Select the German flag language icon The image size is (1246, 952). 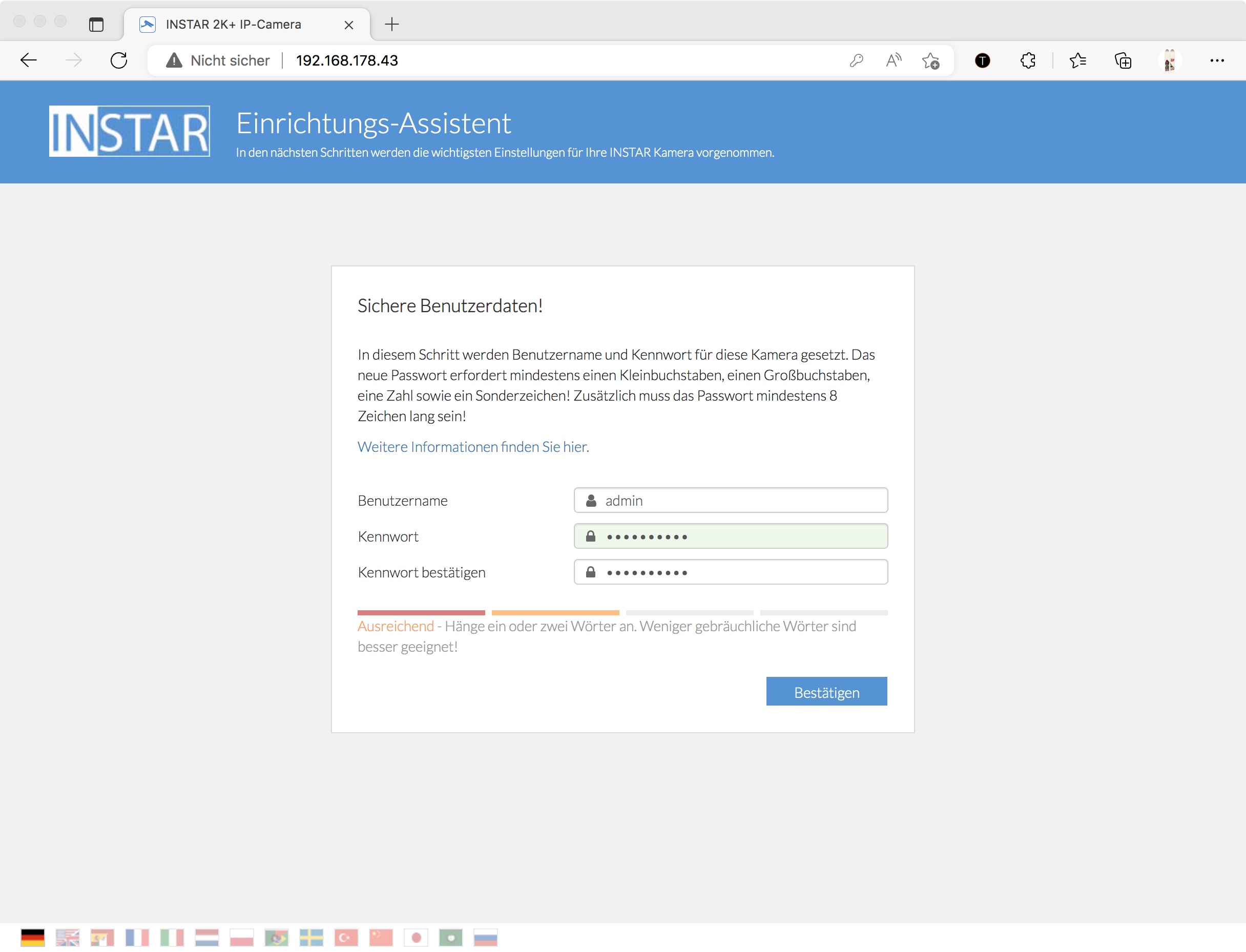pos(32,937)
